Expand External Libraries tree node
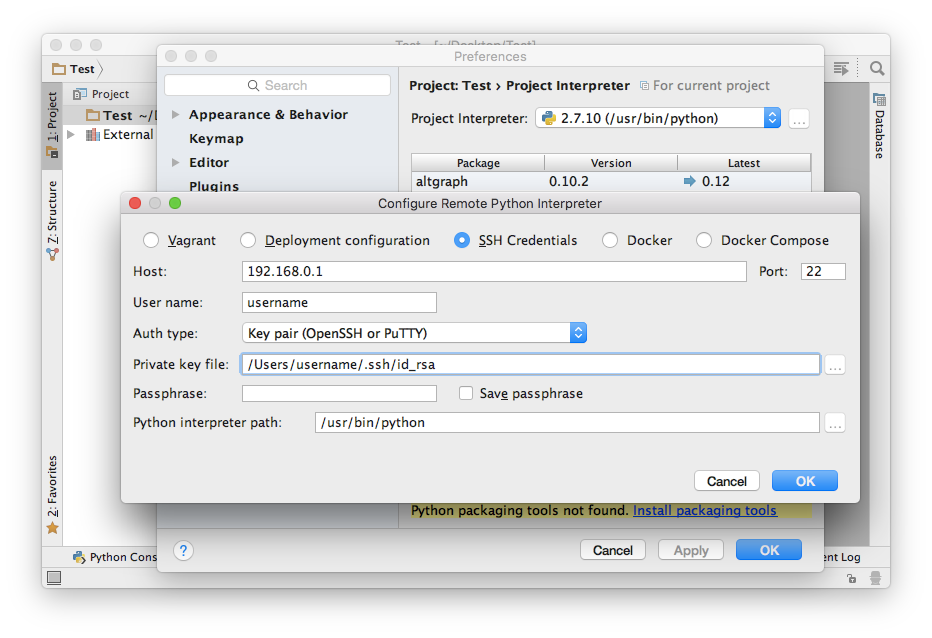 click(x=71, y=134)
